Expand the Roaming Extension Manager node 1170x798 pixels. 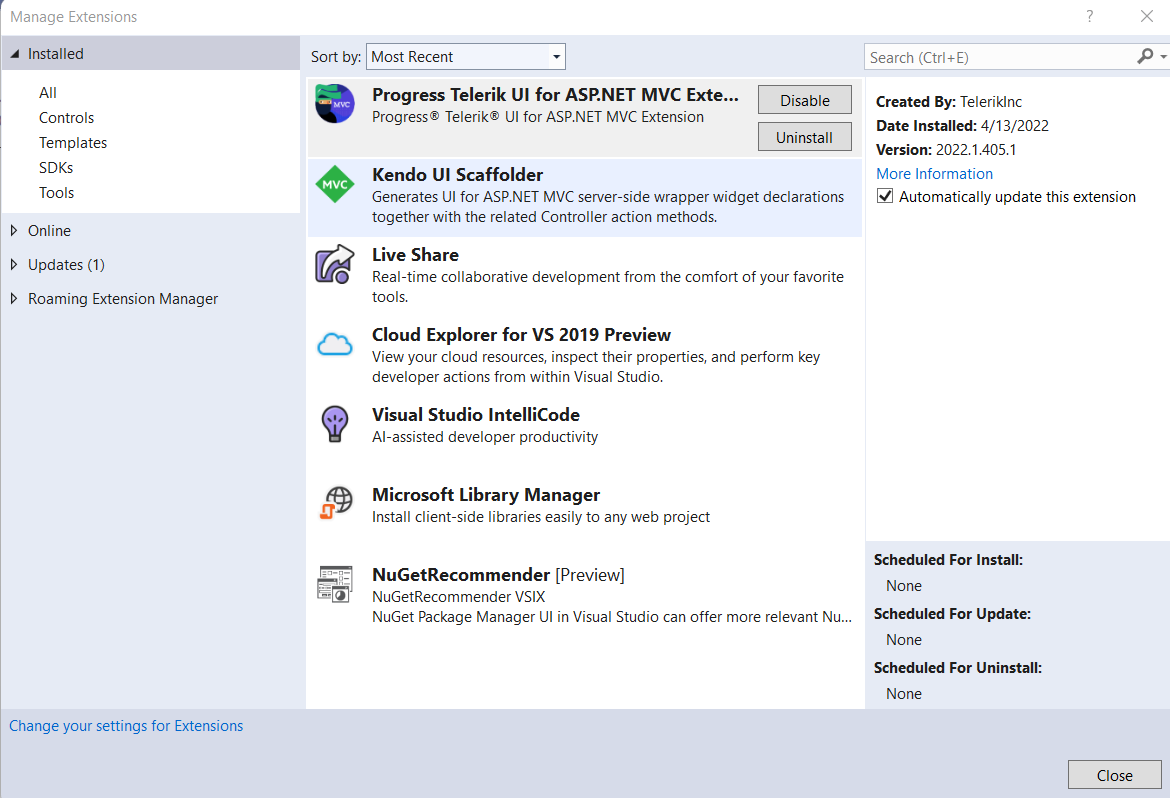[x=14, y=299]
